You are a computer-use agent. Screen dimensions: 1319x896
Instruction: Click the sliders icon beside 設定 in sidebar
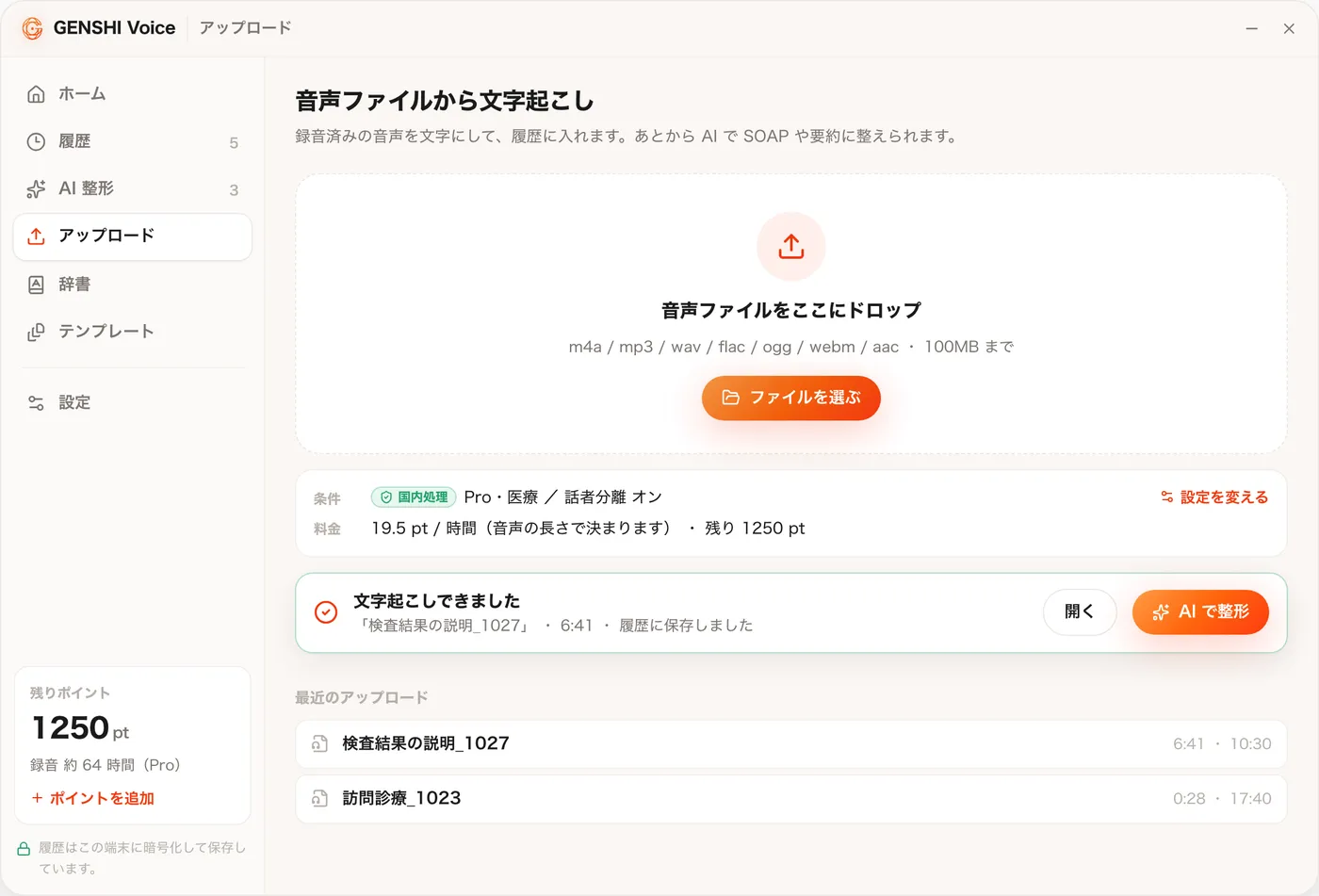36,403
